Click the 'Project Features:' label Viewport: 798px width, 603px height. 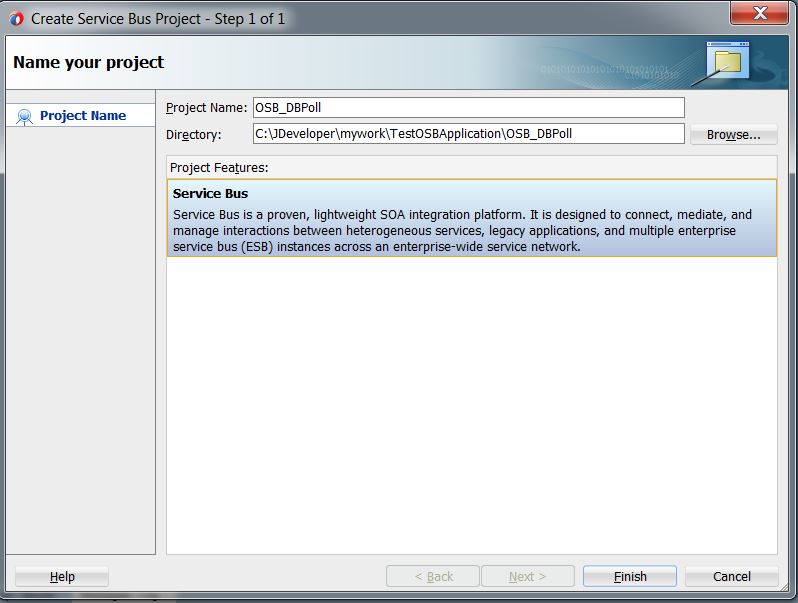pyautogui.click(x=219, y=168)
